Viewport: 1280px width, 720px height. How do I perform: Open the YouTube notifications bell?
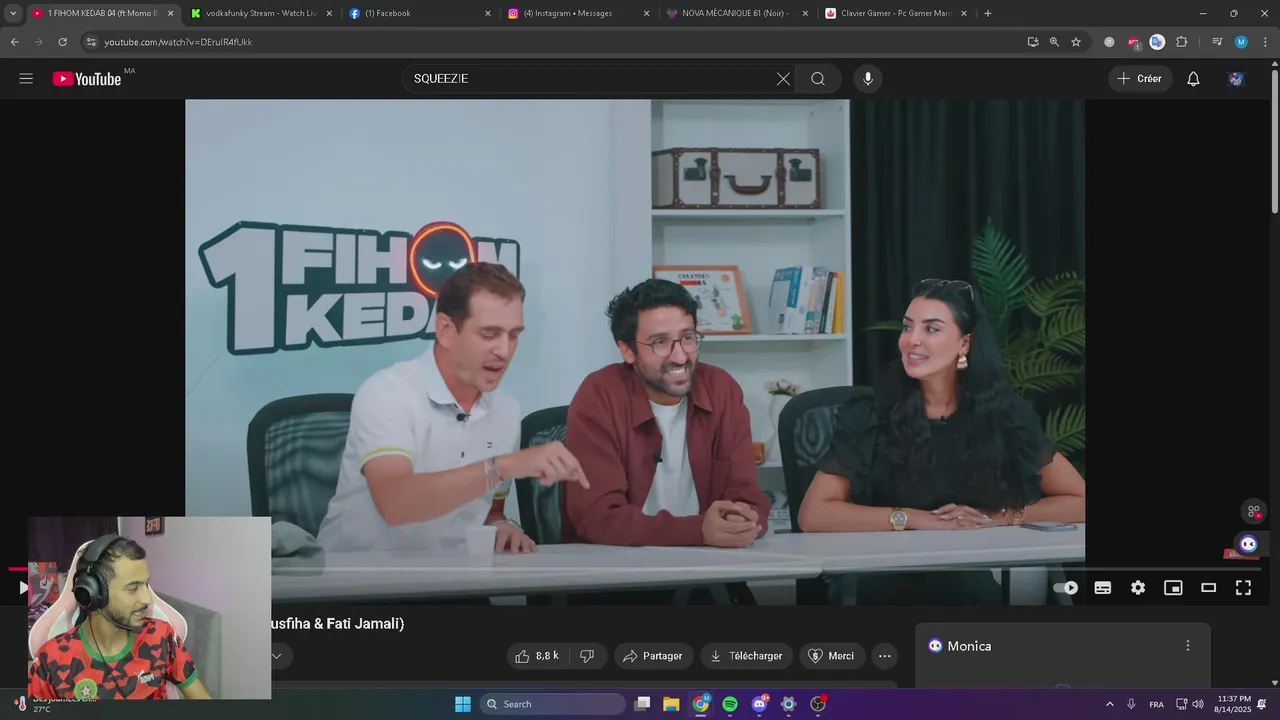pos(1193,79)
